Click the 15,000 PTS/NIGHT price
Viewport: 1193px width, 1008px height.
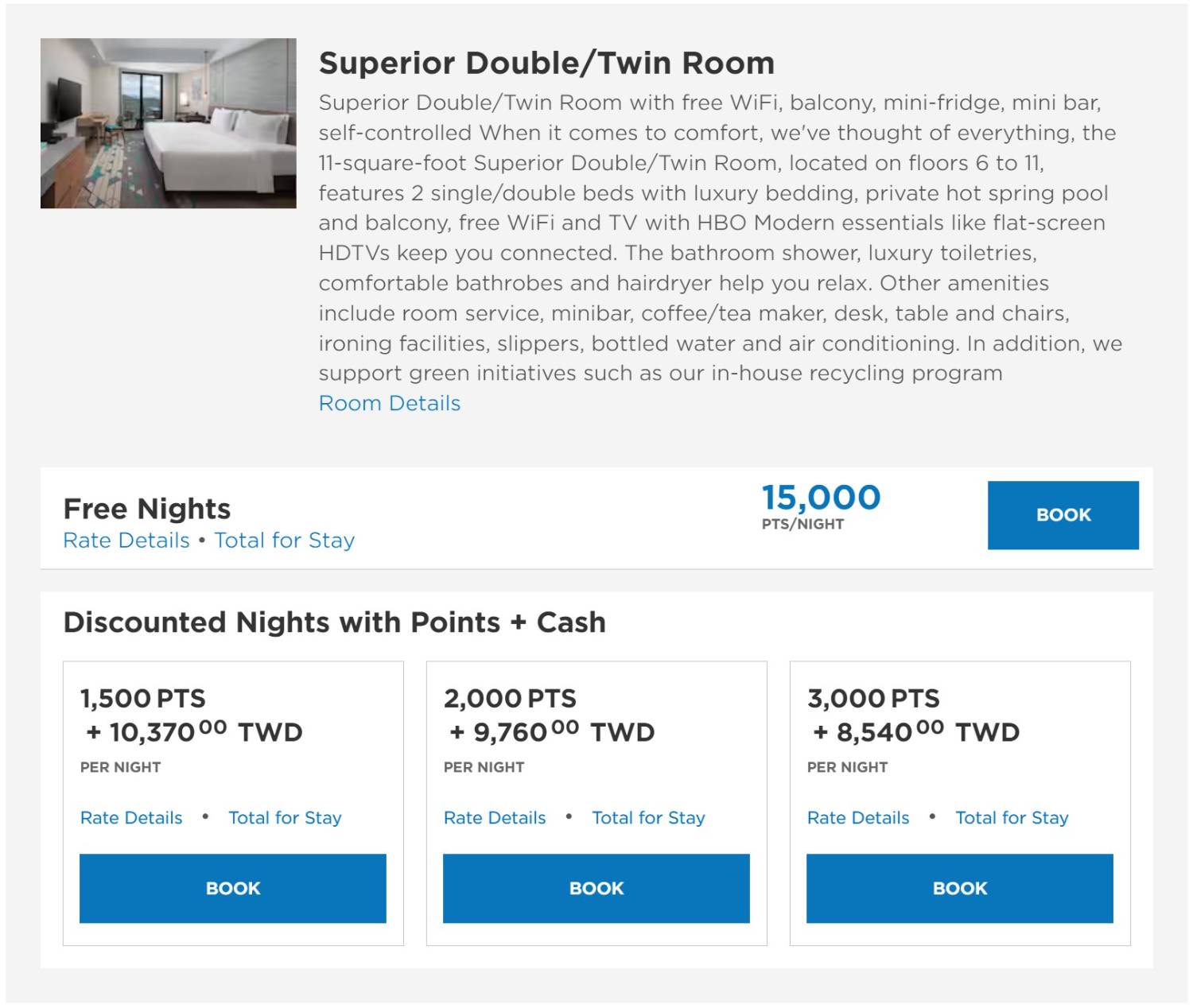pos(821,506)
